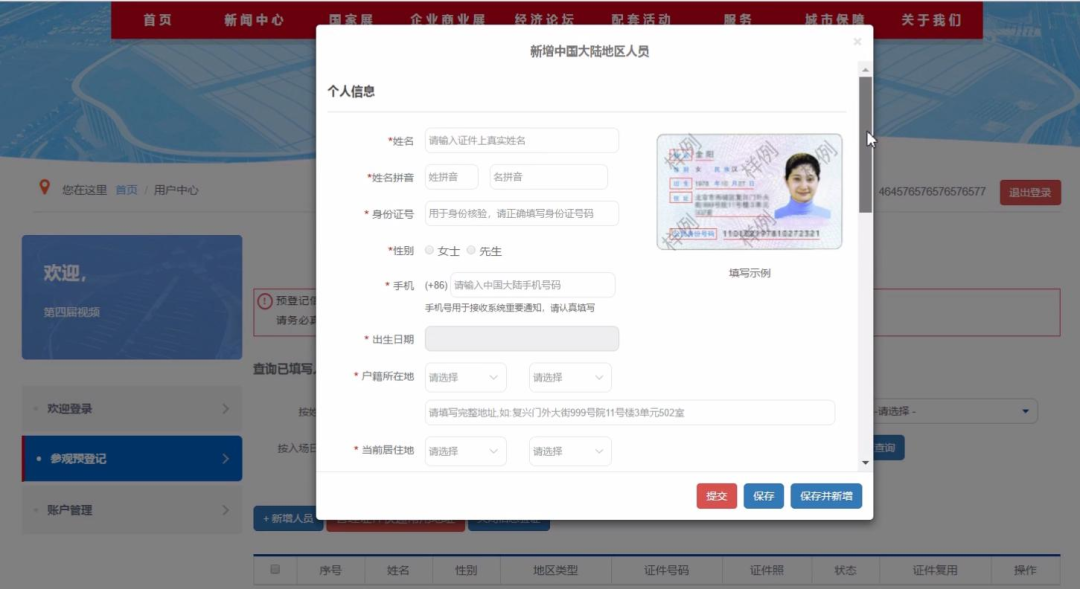Expand the first 当前居住地 dropdown
Image resolution: width=1080 pixels, height=589 pixels.
pyautogui.click(x=465, y=451)
